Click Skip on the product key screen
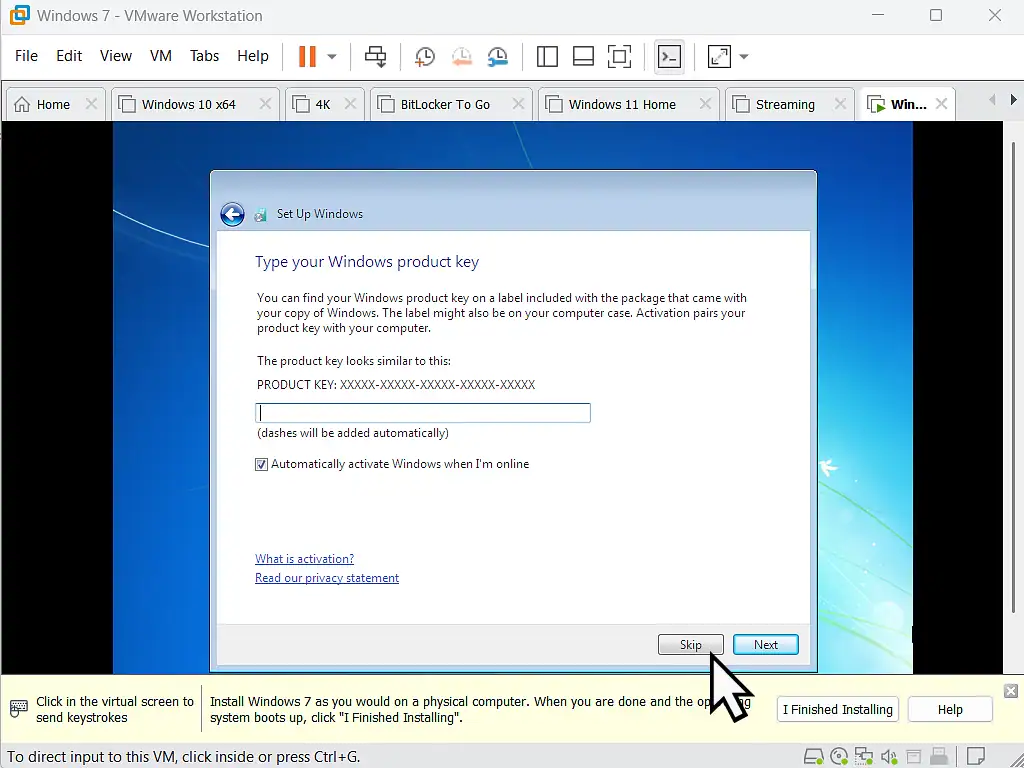 pos(691,644)
